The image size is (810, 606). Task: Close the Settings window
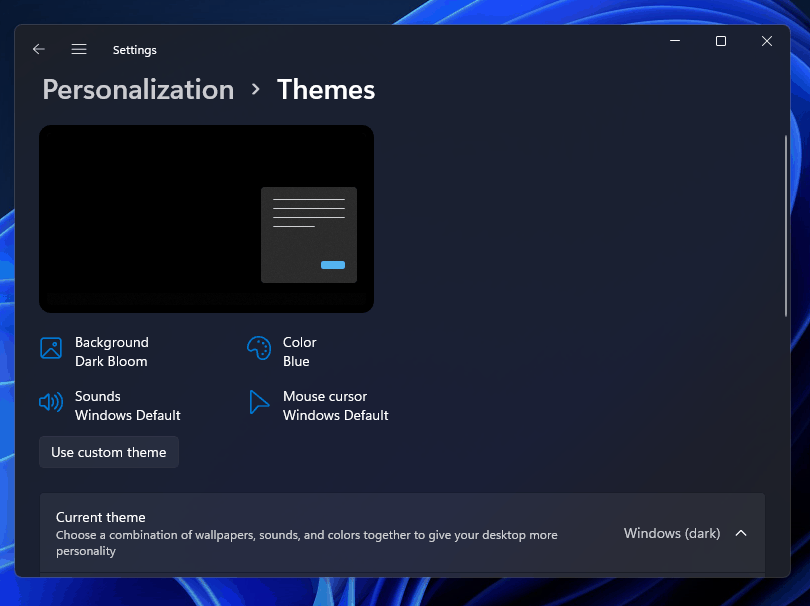(x=767, y=41)
